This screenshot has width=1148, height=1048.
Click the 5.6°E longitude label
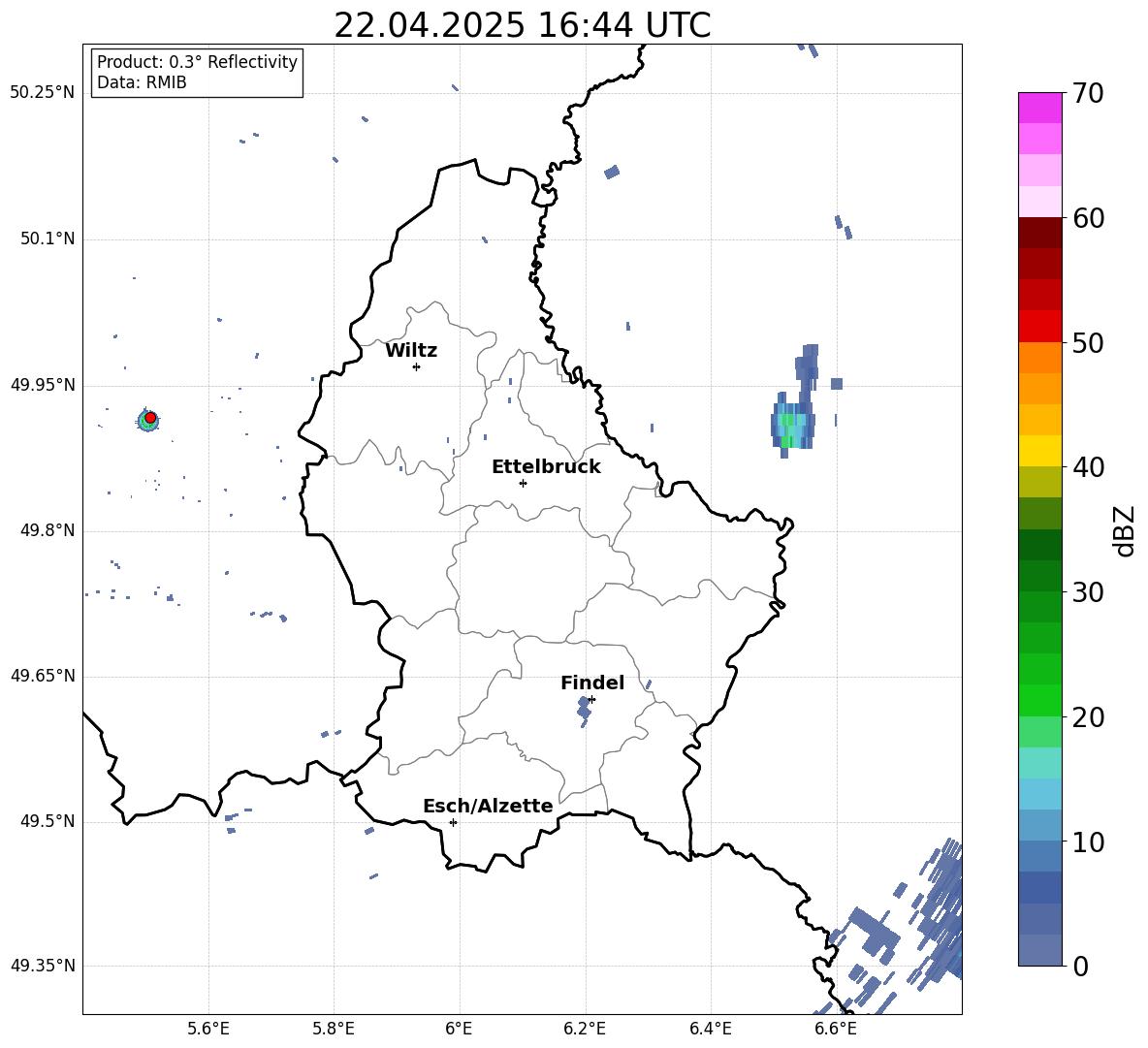click(208, 1029)
